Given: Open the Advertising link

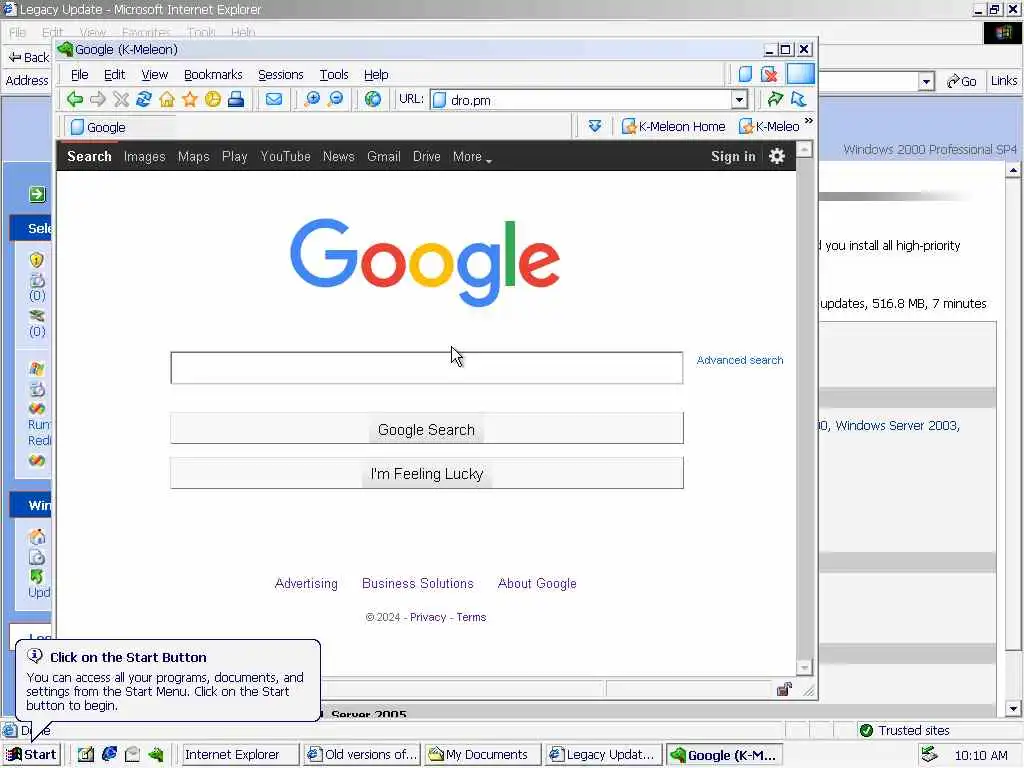Looking at the screenshot, I should click(306, 583).
